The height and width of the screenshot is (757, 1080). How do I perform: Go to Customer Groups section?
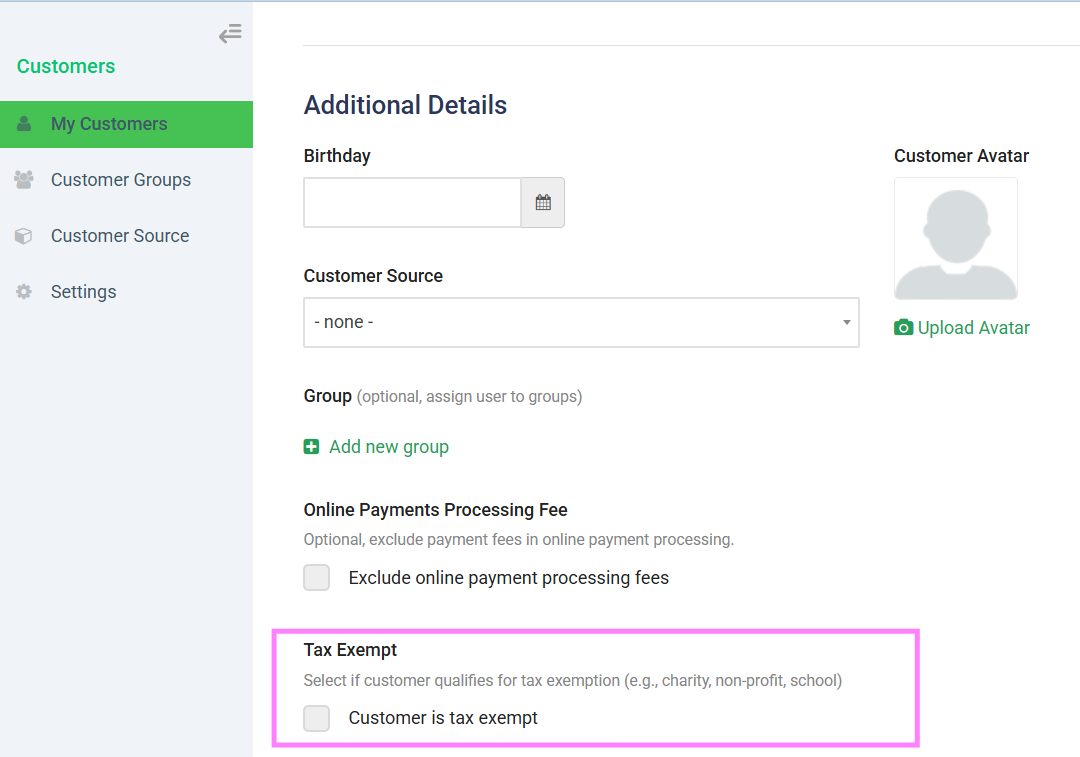(121, 180)
